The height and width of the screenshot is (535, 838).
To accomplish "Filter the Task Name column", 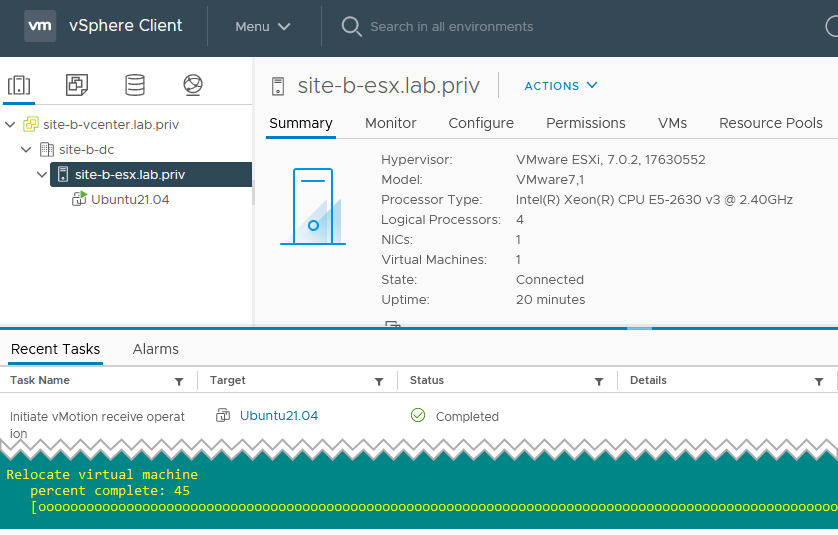I will [x=179, y=381].
